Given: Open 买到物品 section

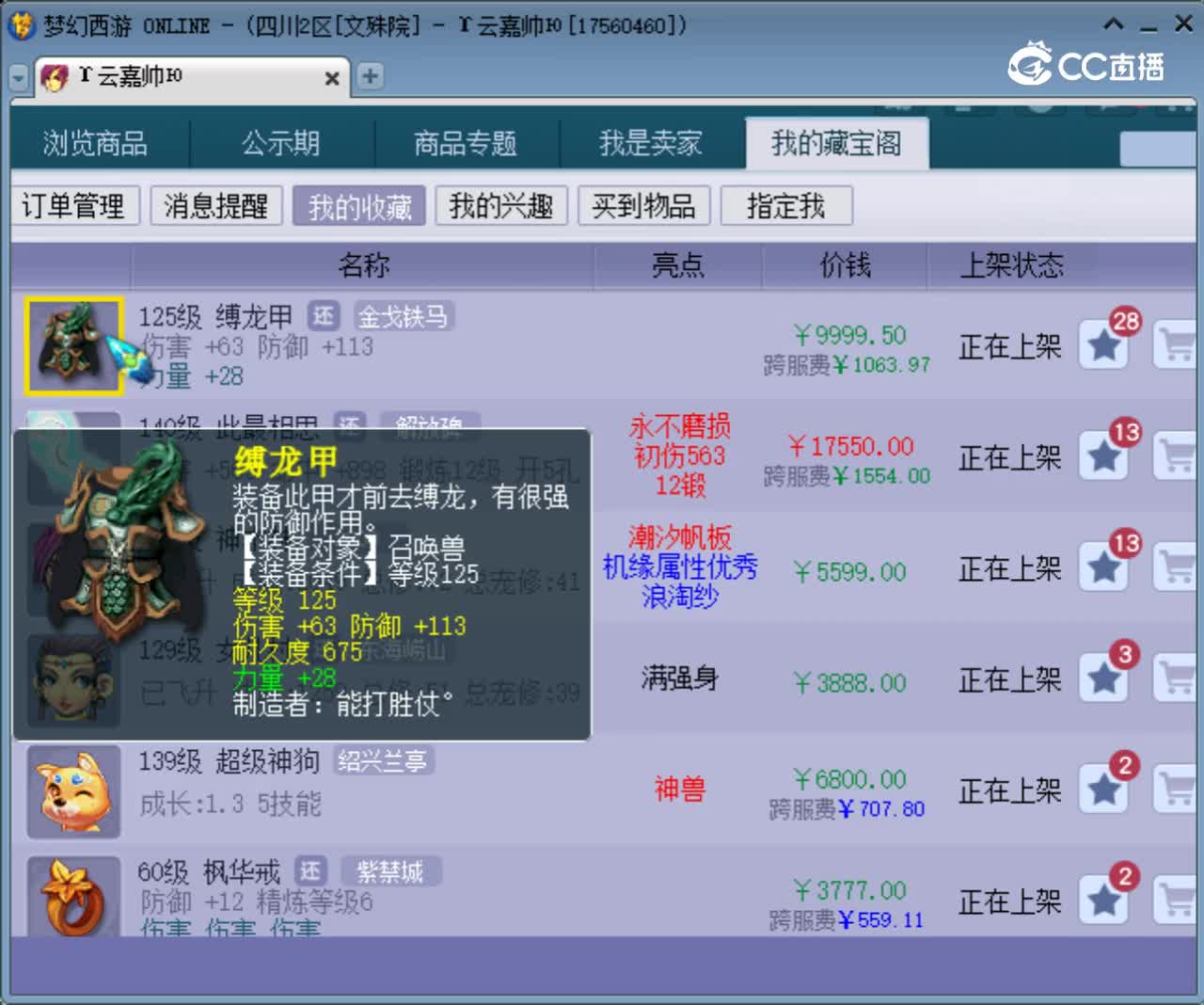Looking at the screenshot, I should pos(643,205).
